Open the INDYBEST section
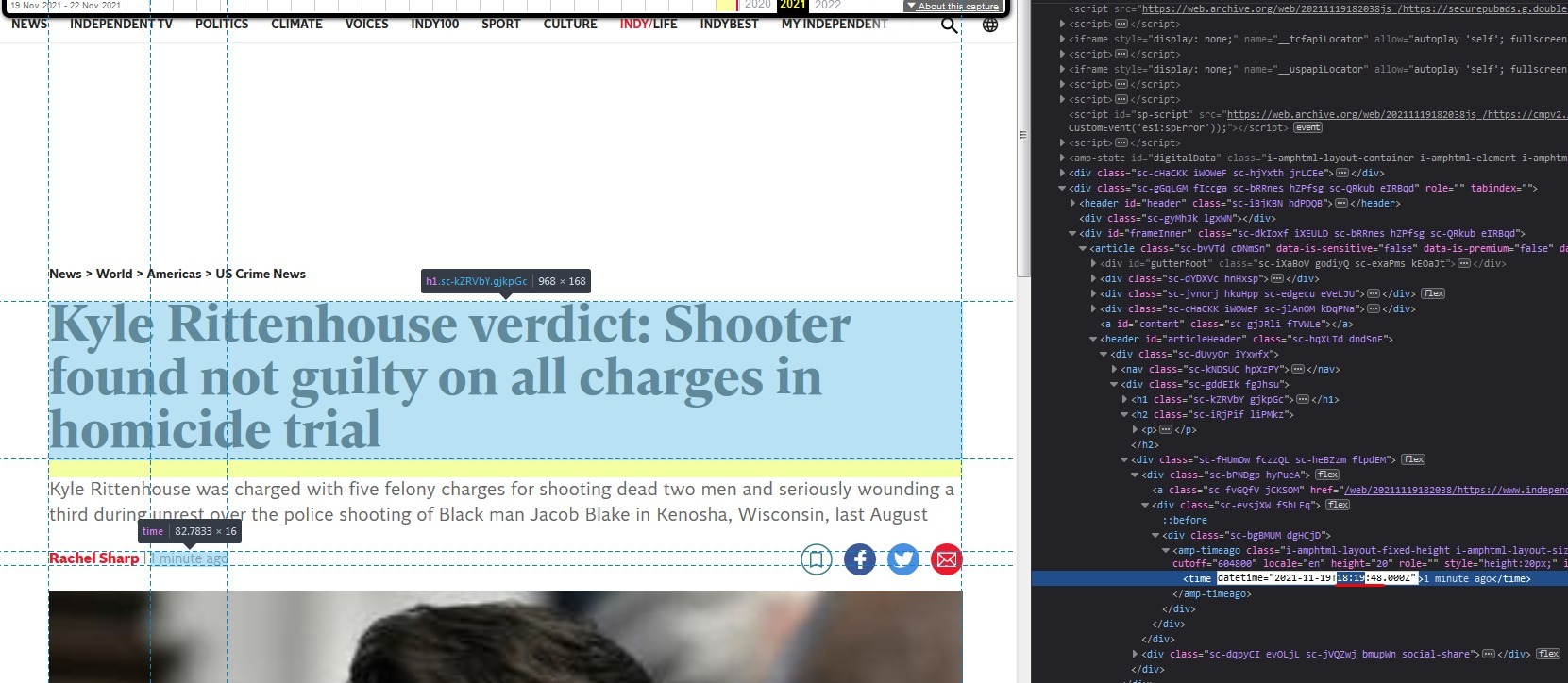Screen dimensions: 1568x683 (729, 24)
